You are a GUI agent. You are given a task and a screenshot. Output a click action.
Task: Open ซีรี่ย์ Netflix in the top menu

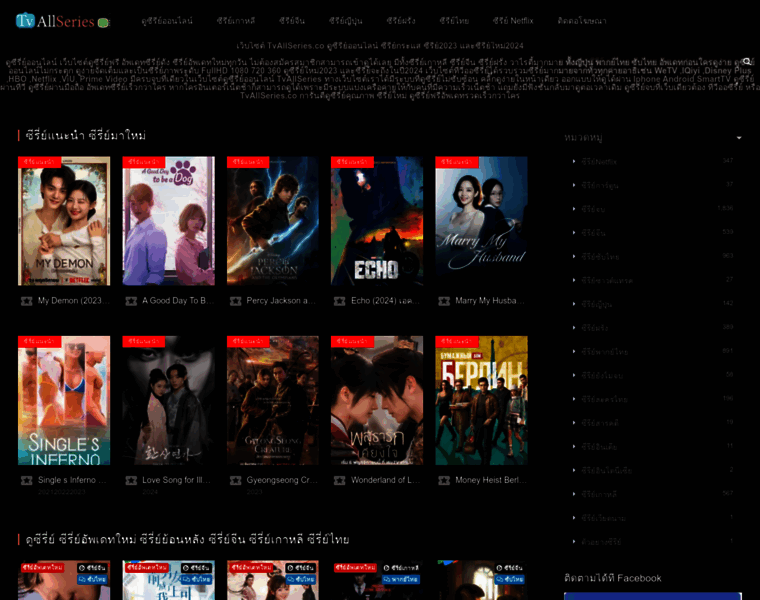[x=513, y=21]
